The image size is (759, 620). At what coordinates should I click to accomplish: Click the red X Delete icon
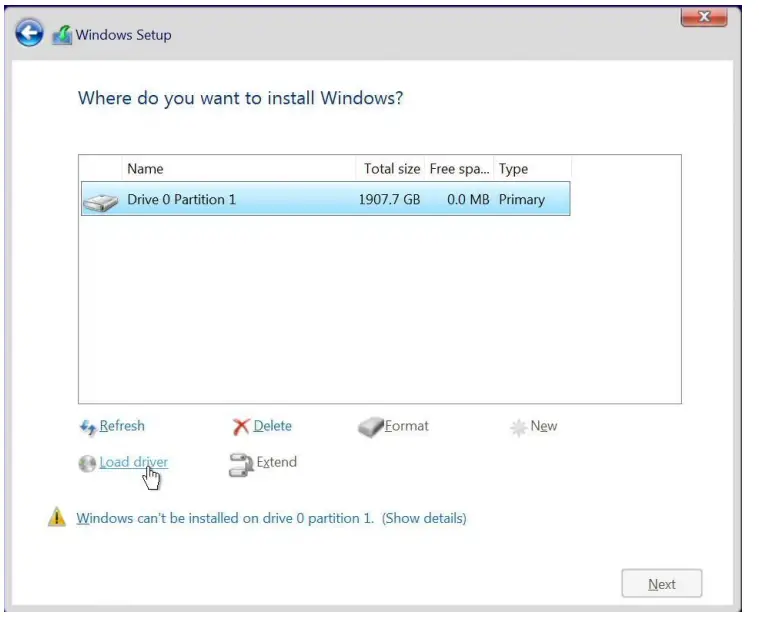click(x=241, y=427)
